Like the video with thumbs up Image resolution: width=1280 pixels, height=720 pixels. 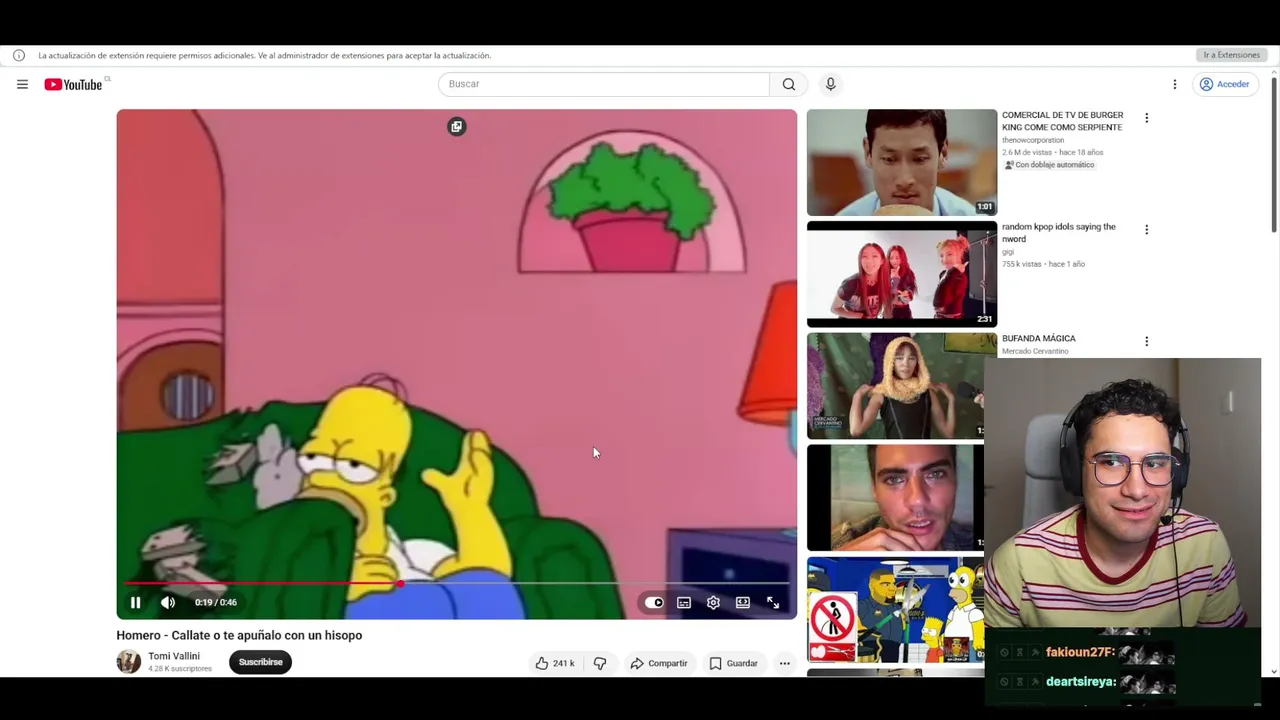coord(554,663)
